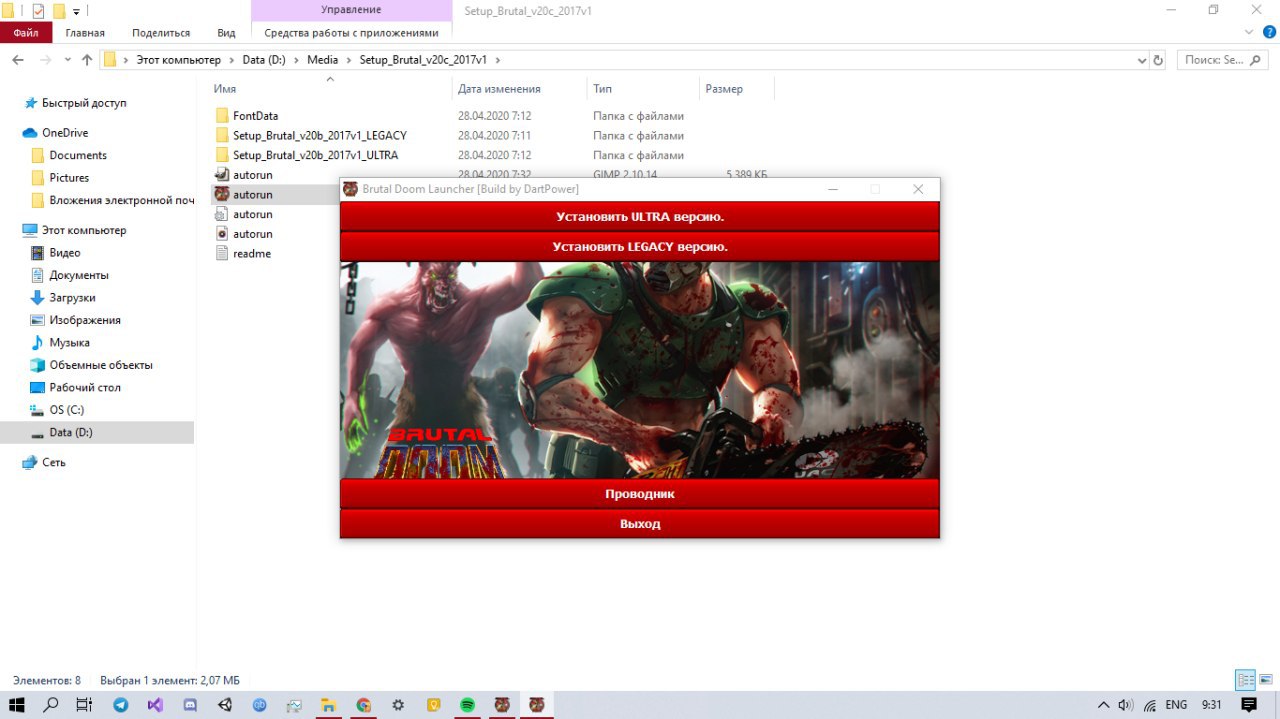Screen dimensions: 1280x719
Task: Switch to large icons view layout
Action: point(1266,680)
